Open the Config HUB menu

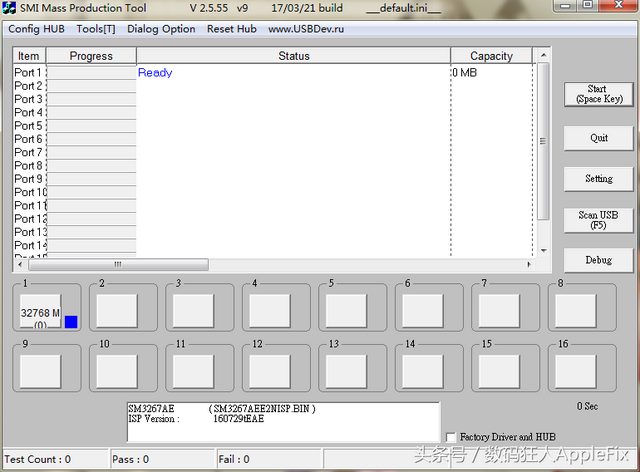[x=36, y=29]
